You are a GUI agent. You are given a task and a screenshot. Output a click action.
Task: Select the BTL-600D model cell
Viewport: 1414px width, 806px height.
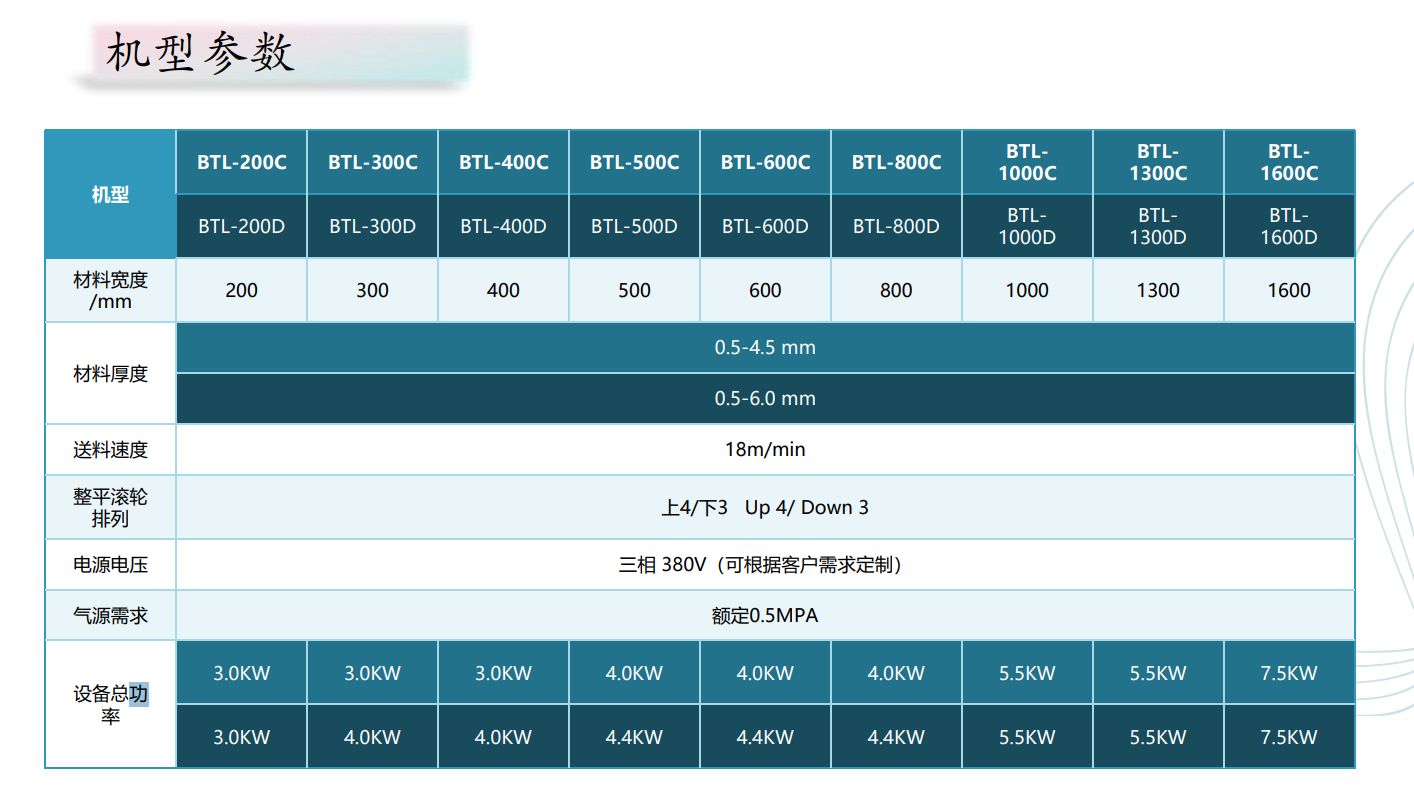[765, 226]
